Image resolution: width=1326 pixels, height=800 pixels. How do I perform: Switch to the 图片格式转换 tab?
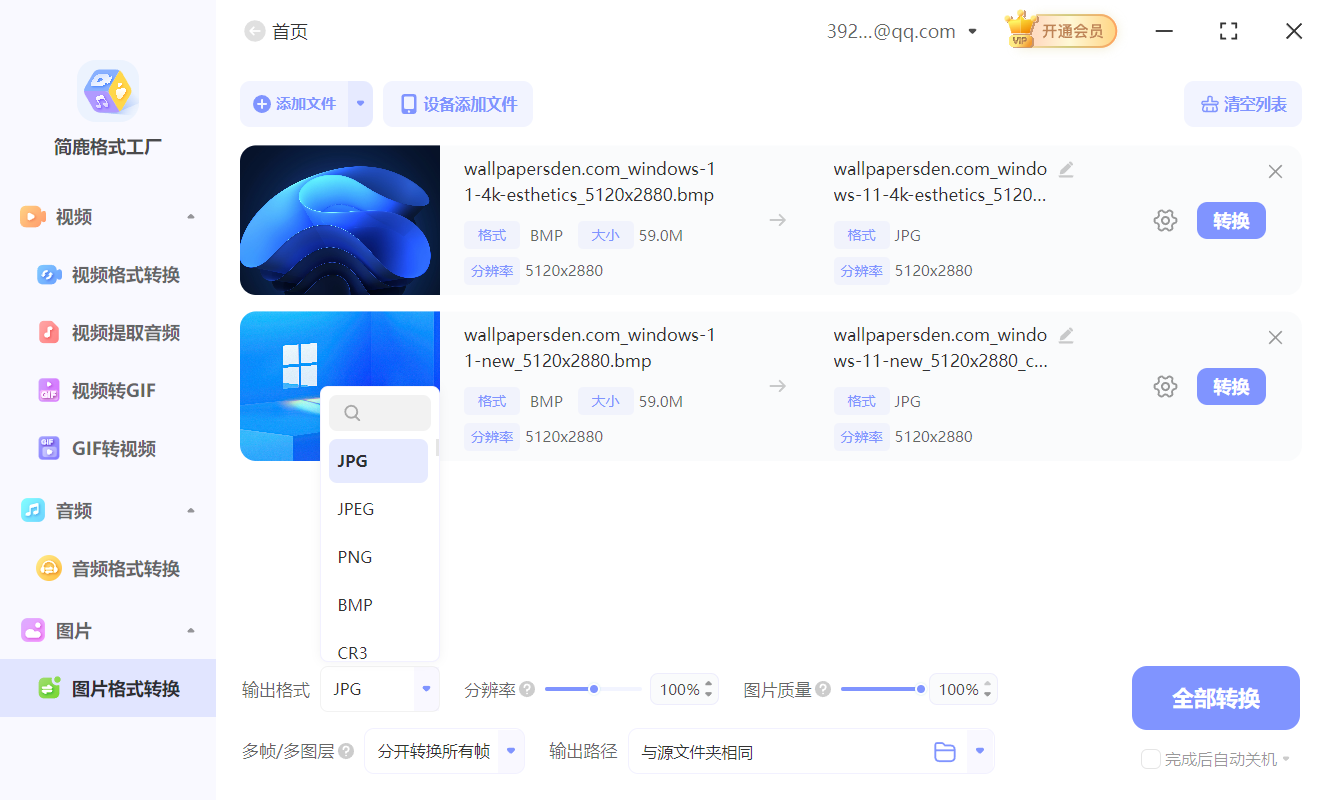click(110, 688)
